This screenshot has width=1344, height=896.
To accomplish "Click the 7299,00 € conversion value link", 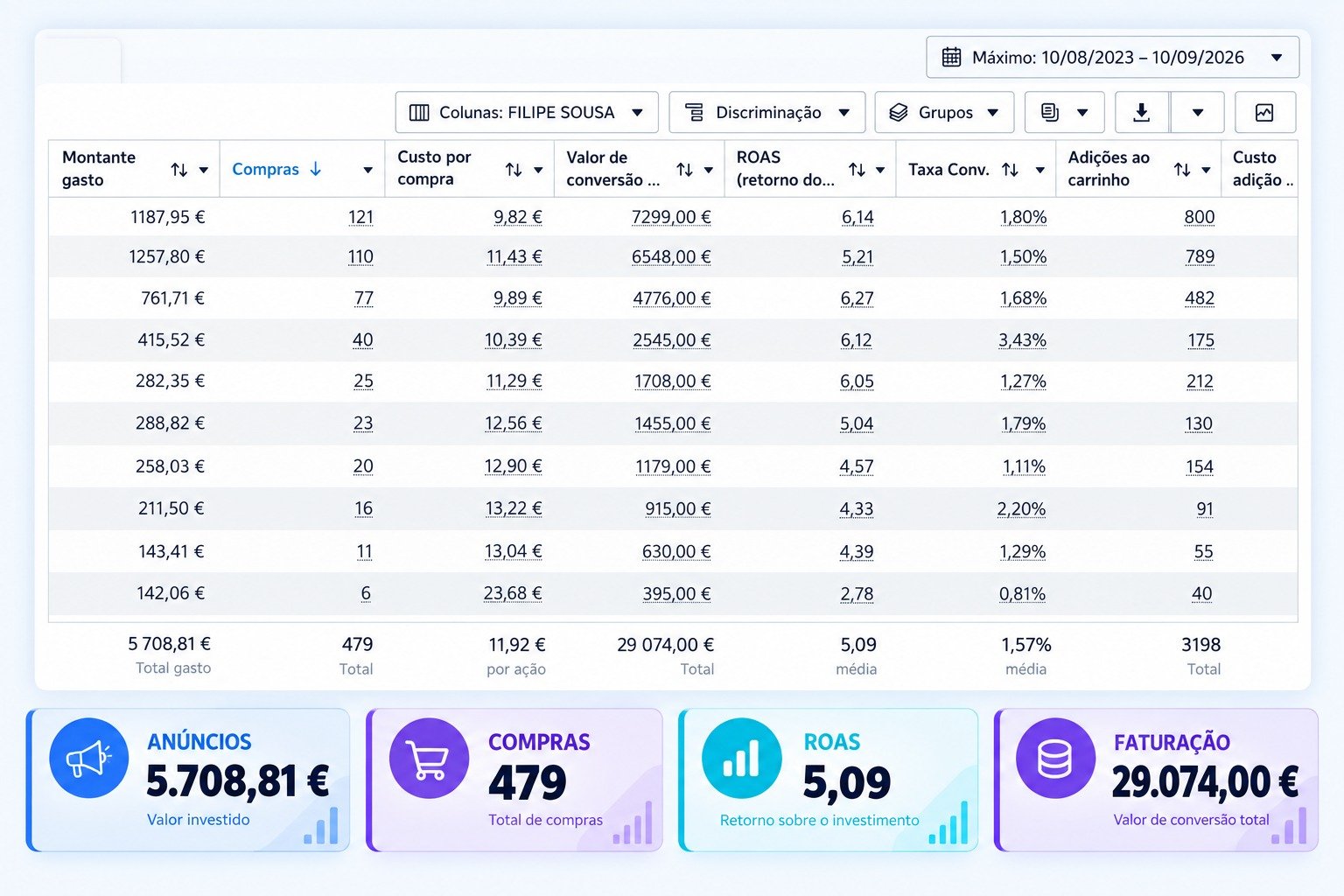I will (671, 217).
